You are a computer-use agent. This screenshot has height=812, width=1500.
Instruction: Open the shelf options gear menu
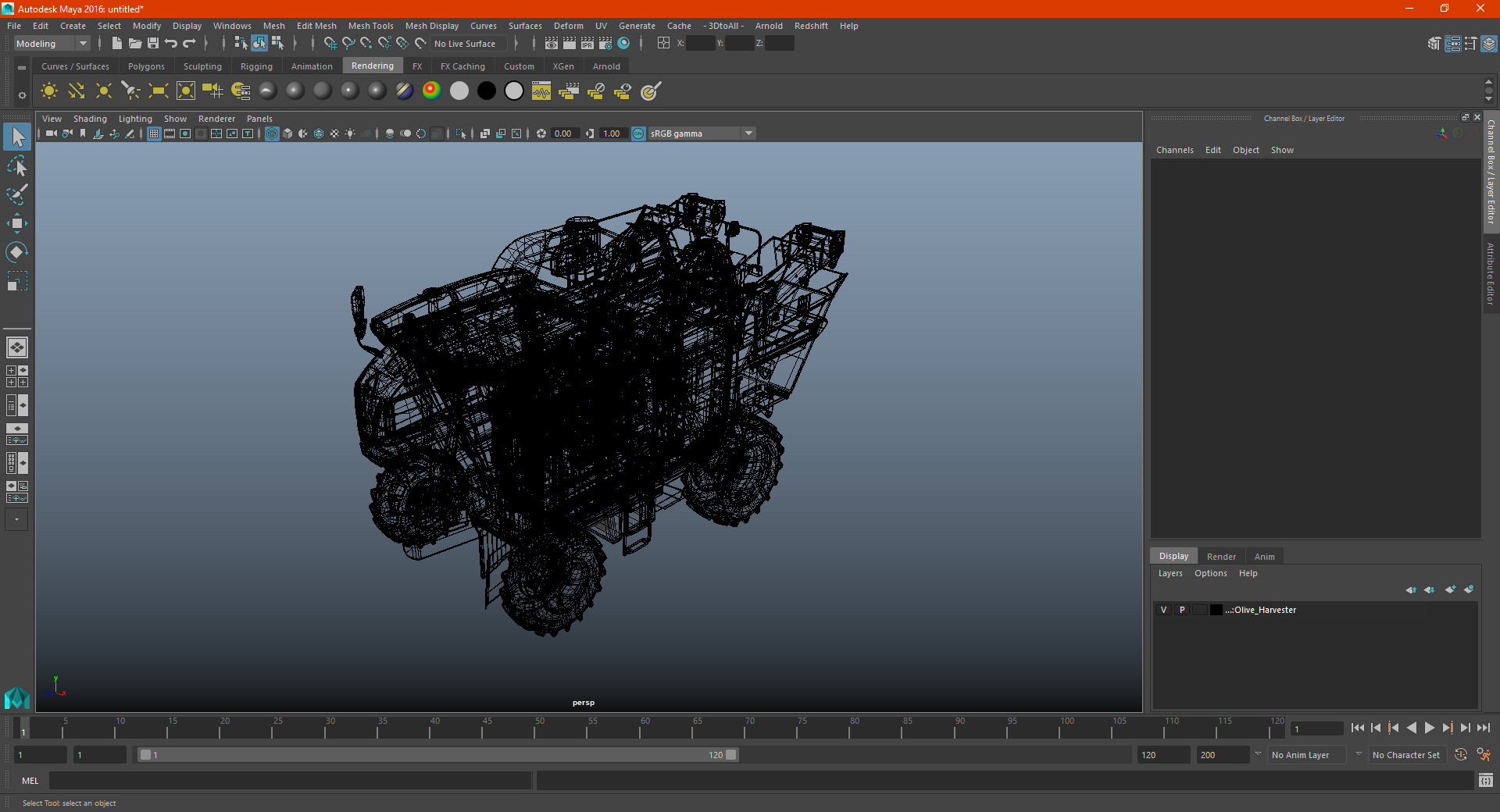pos(22,95)
